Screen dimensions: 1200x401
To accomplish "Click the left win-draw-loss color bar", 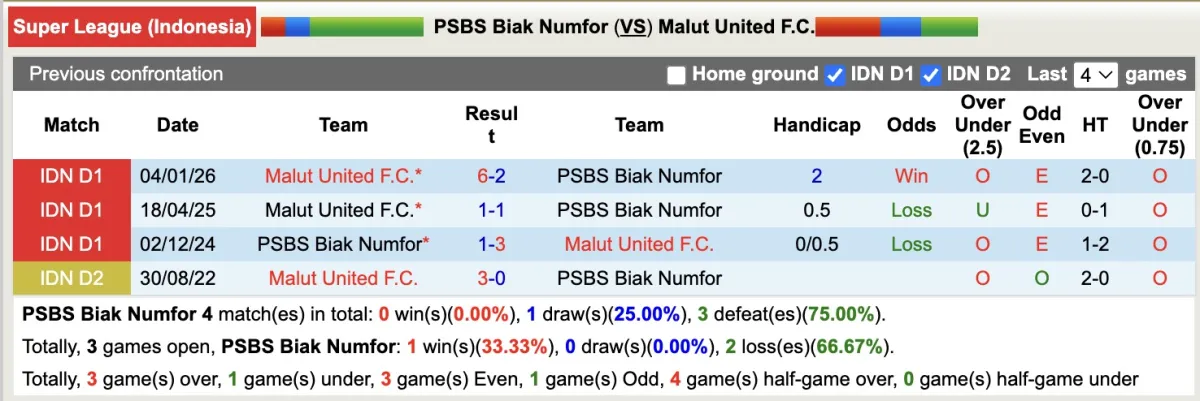I will (341, 27).
